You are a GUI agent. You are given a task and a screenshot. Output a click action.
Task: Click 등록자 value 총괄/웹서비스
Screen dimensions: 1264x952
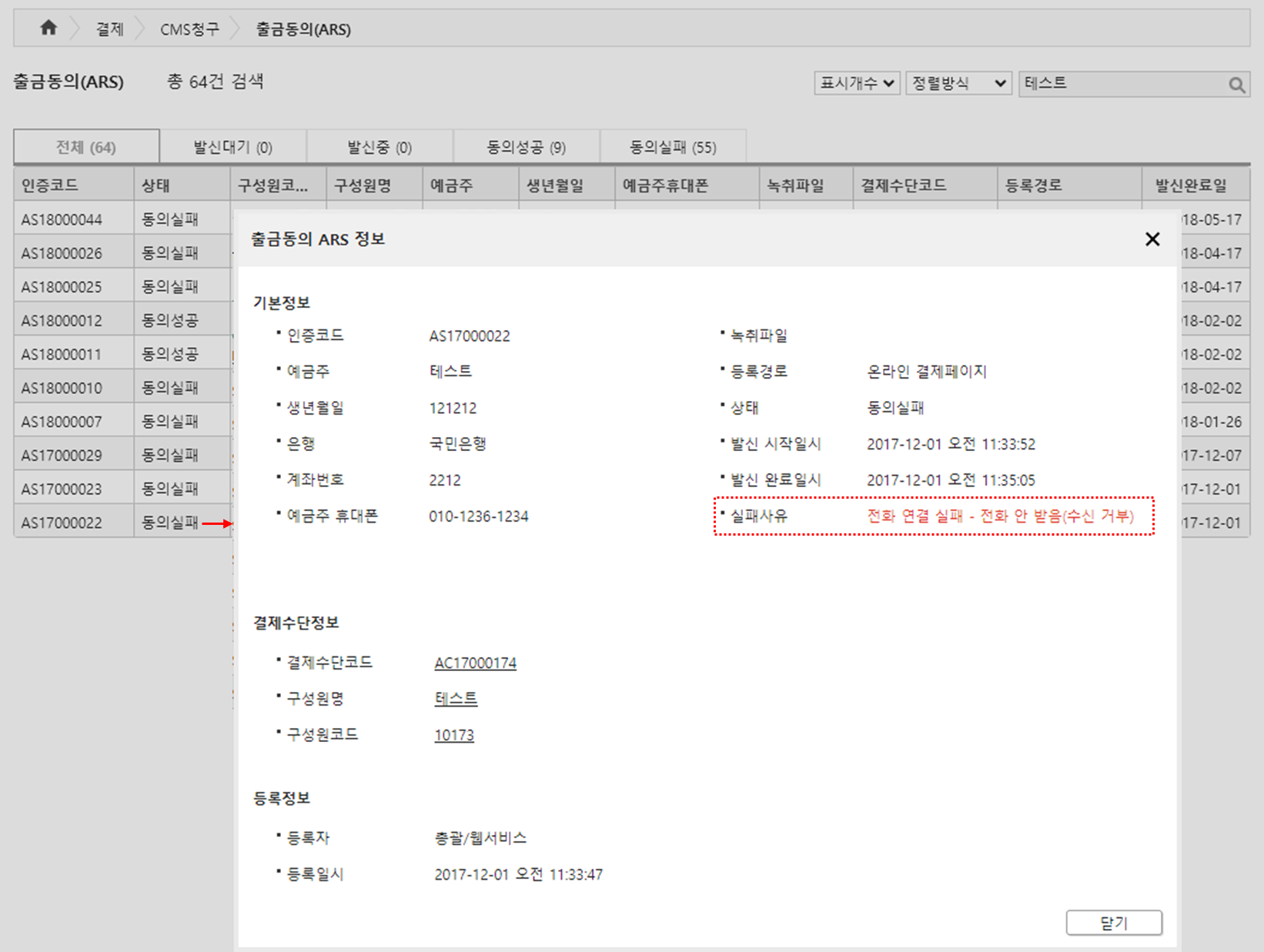pos(480,838)
